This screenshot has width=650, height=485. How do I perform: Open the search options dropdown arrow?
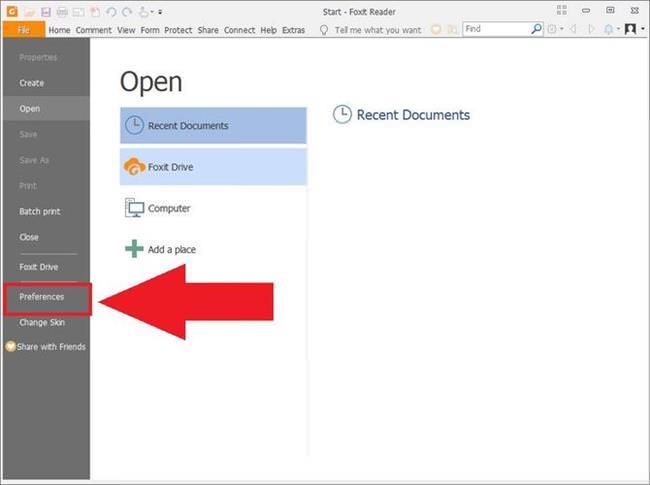click(562, 29)
